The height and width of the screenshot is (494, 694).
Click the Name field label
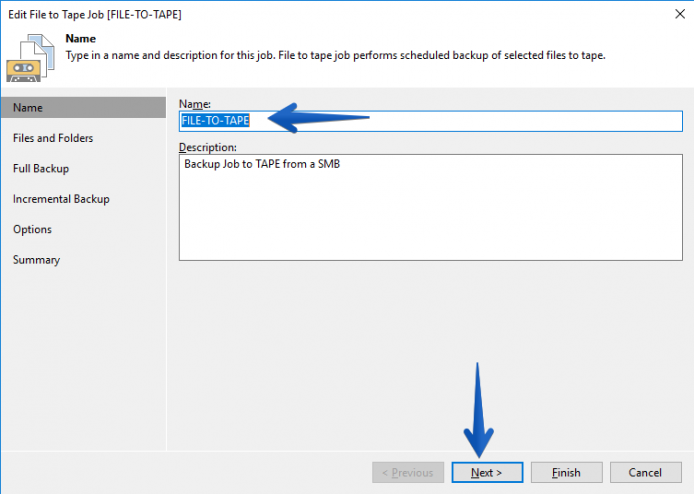point(195,104)
